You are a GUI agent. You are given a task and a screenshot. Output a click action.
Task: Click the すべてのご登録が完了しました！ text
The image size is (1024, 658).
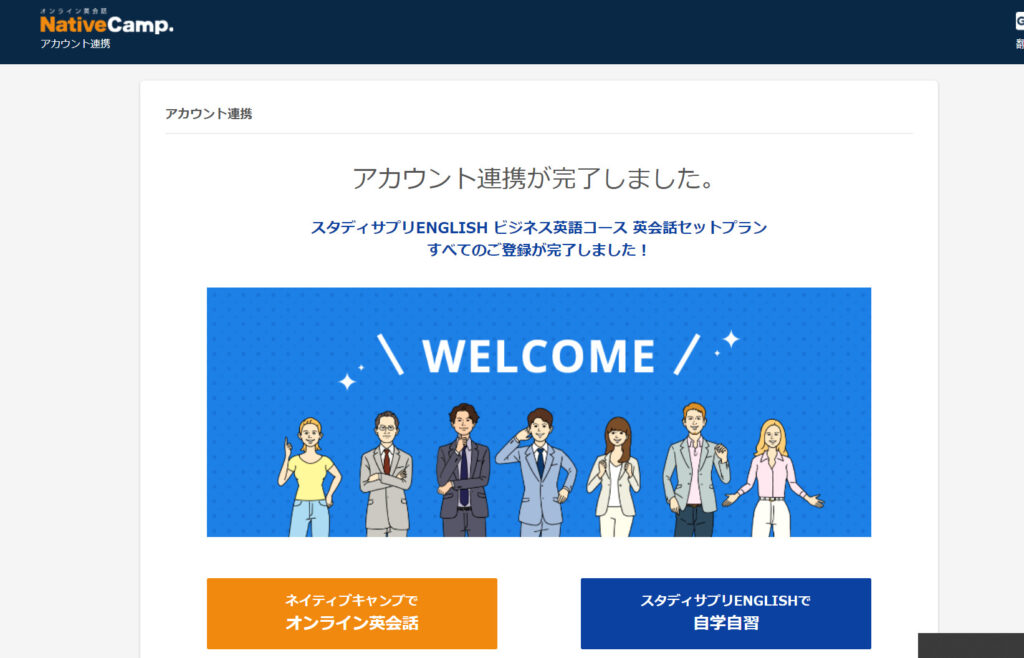(x=539, y=250)
